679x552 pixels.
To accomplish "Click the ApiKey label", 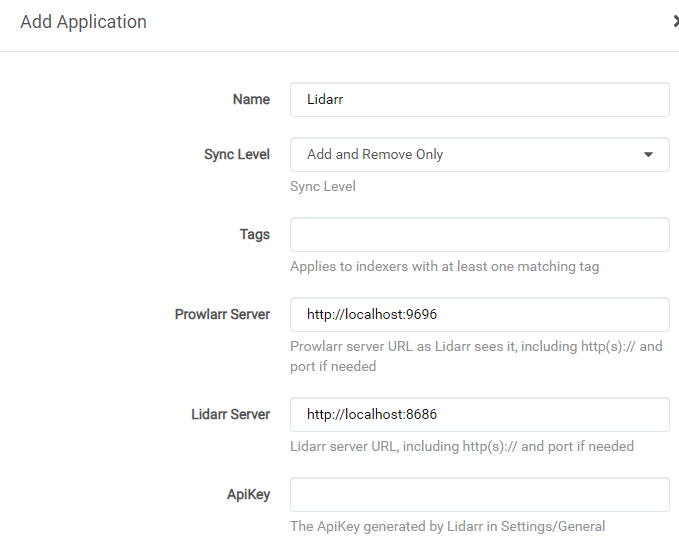I will [249, 494].
